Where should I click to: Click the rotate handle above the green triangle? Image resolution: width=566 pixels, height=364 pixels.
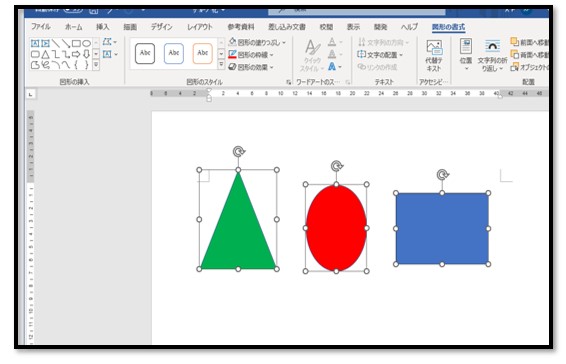pyautogui.click(x=238, y=151)
